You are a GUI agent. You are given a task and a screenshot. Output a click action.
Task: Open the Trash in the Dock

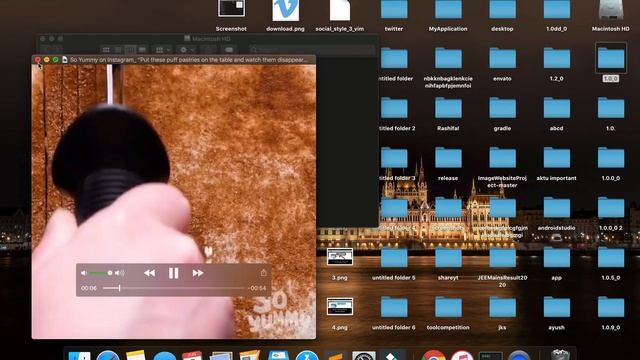pos(560,355)
